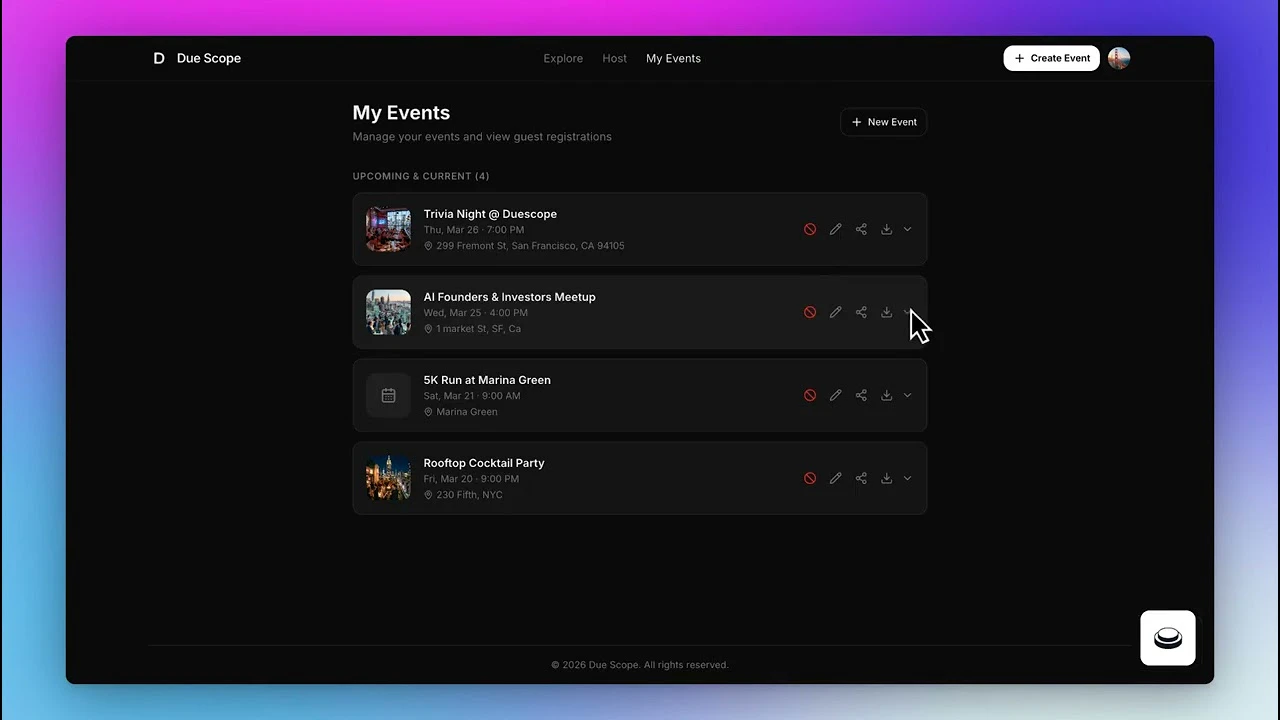Click the 230 Fifth, NYC location
The width and height of the screenshot is (1280, 720).
(469, 495)
